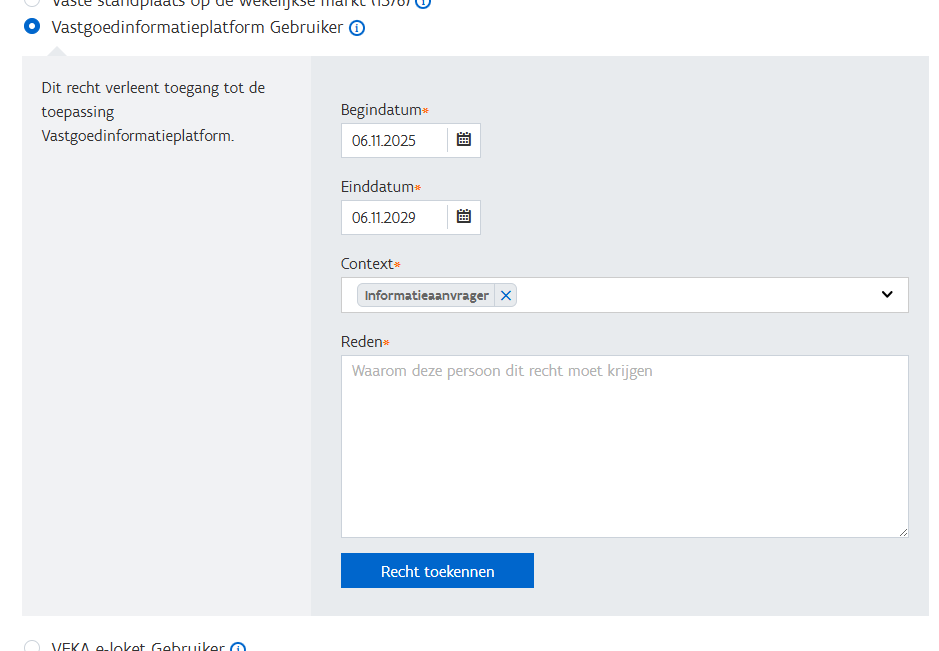Viewport: 939px width, 651px height.
Task: Click the VEKA e-loket Gebruiker label
Action: click(138, 647)
